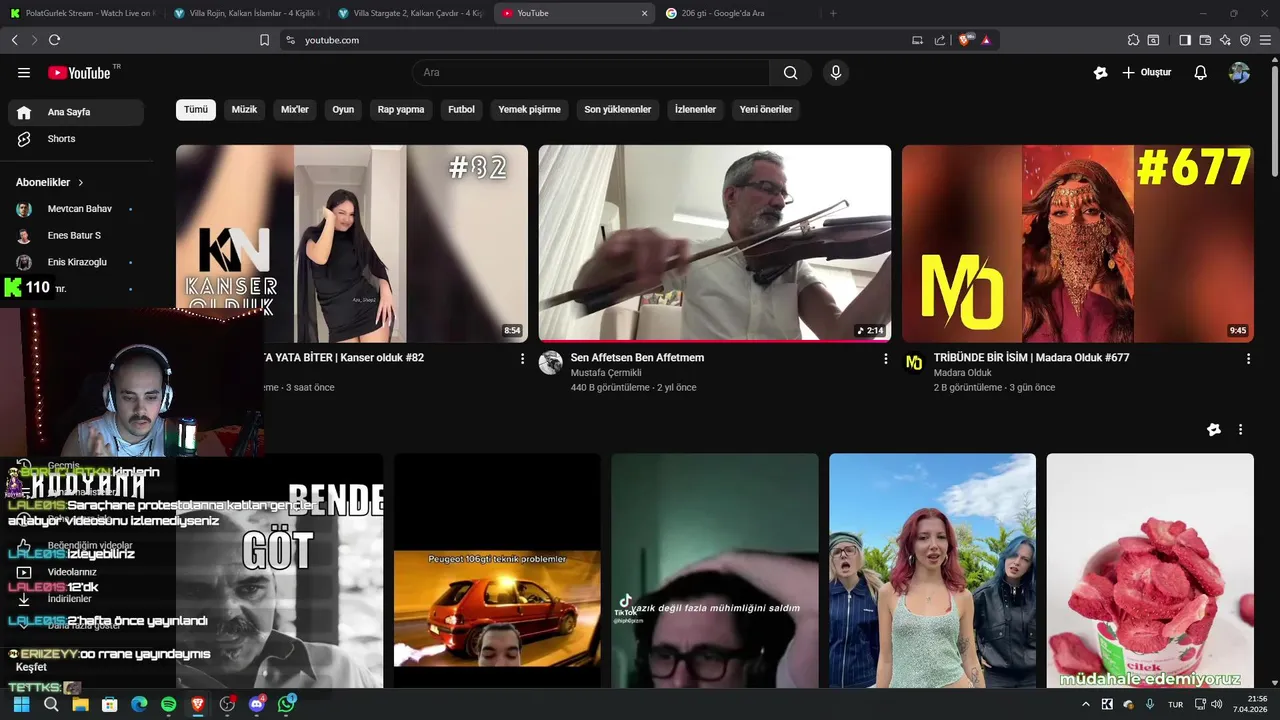Click the Brave Rewards triangle icon
Image resolution: width=1280 pixels, height=720 pixels.
[x=985, y=40]
